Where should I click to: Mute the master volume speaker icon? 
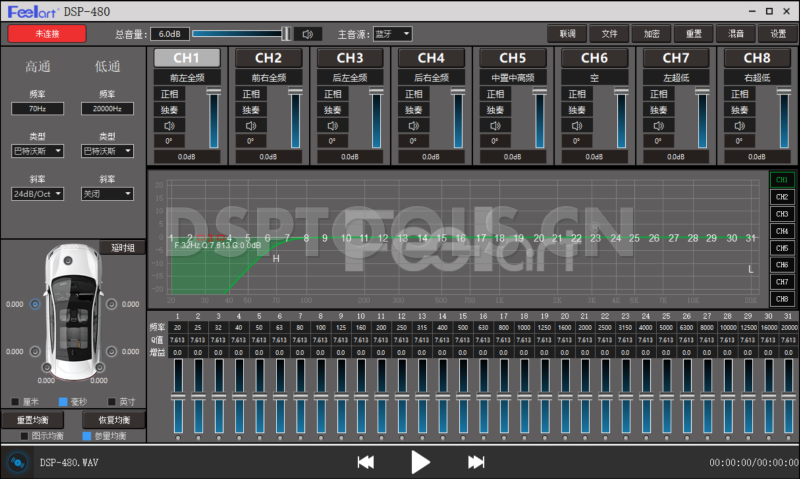(x=311, y=34)
